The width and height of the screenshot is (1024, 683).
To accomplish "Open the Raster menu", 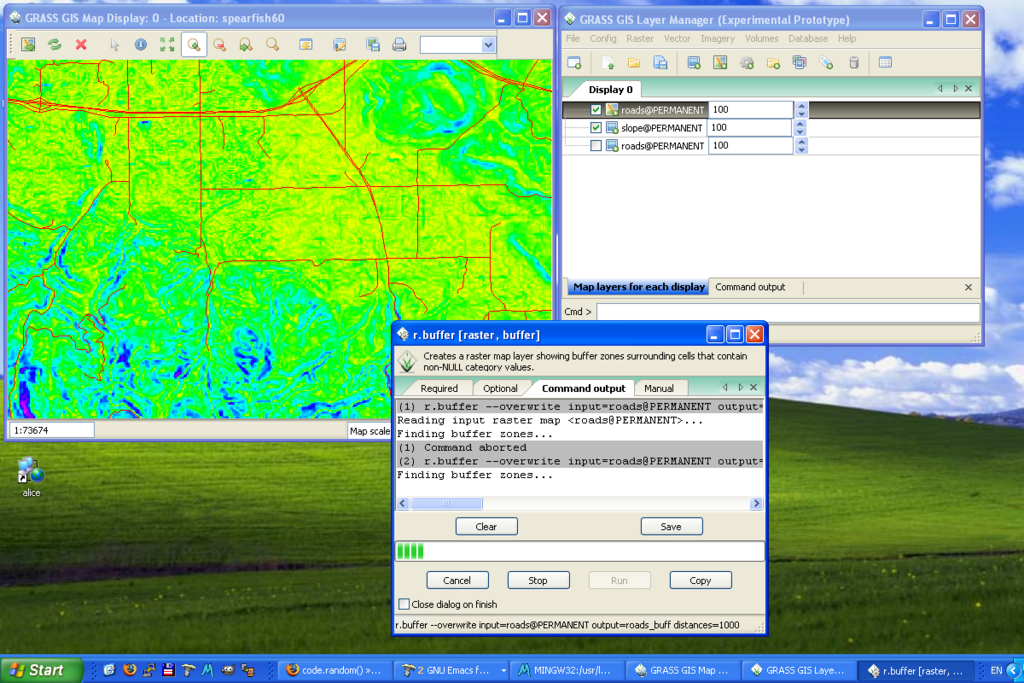I will click(640, 39).
